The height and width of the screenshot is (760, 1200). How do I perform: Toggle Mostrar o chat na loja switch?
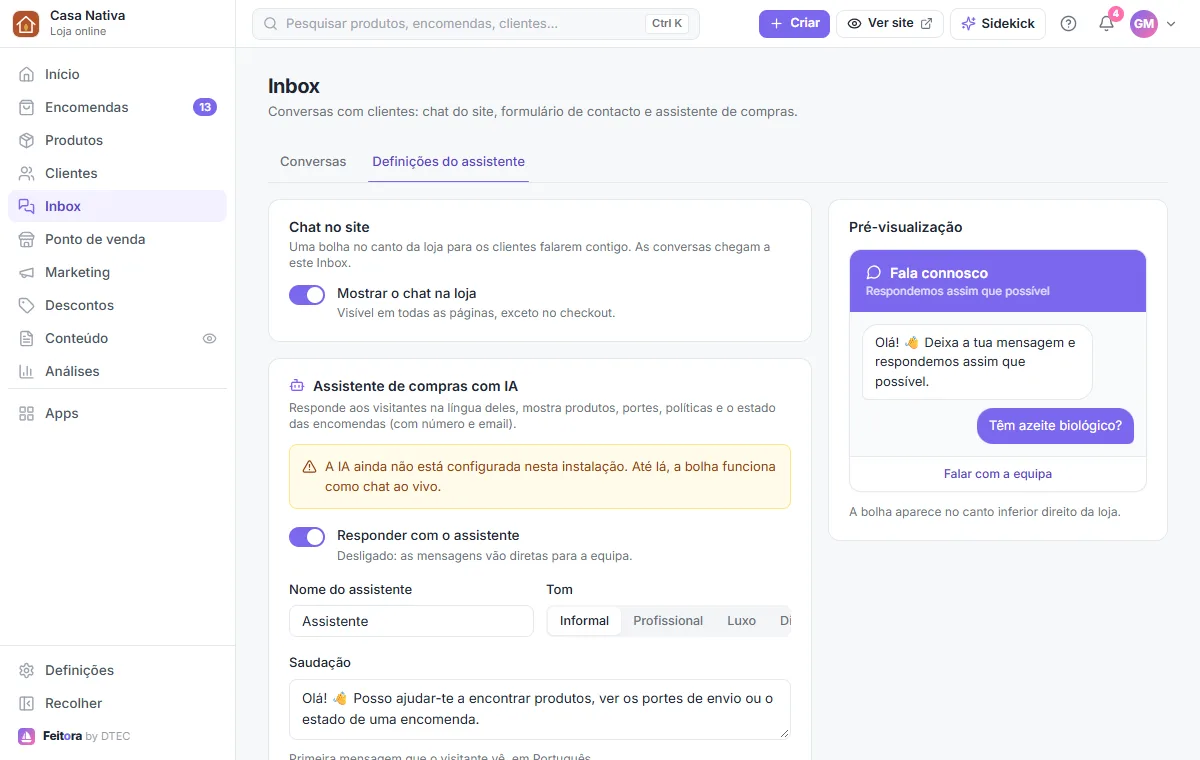click(x=307, y=294)
